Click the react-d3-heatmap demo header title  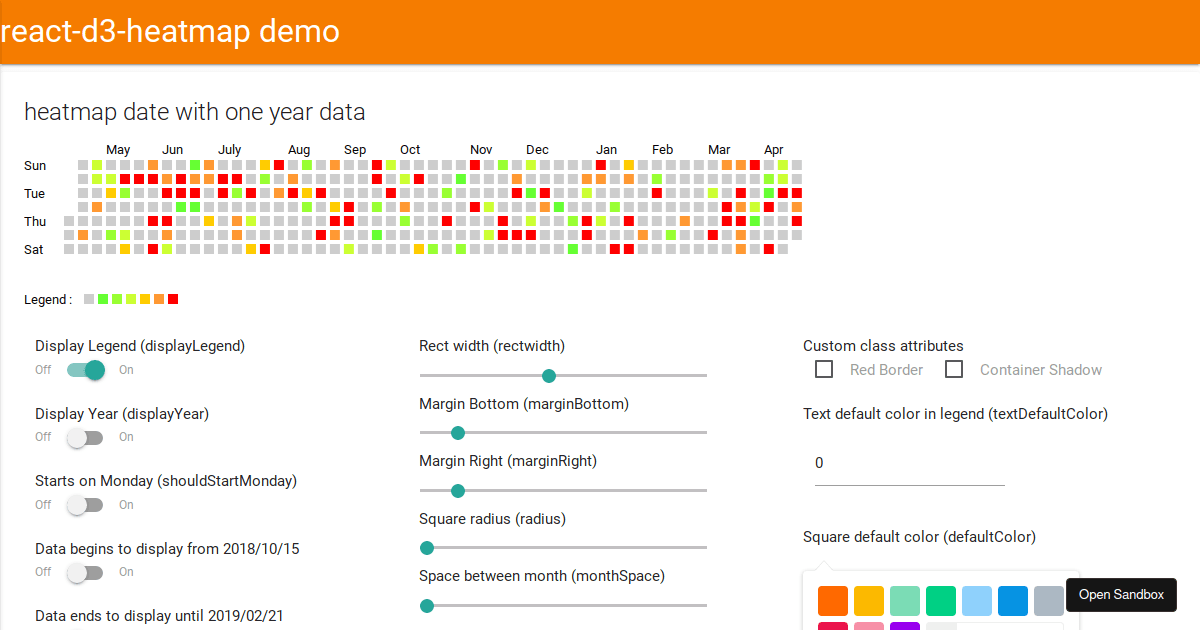coord(169,31)
